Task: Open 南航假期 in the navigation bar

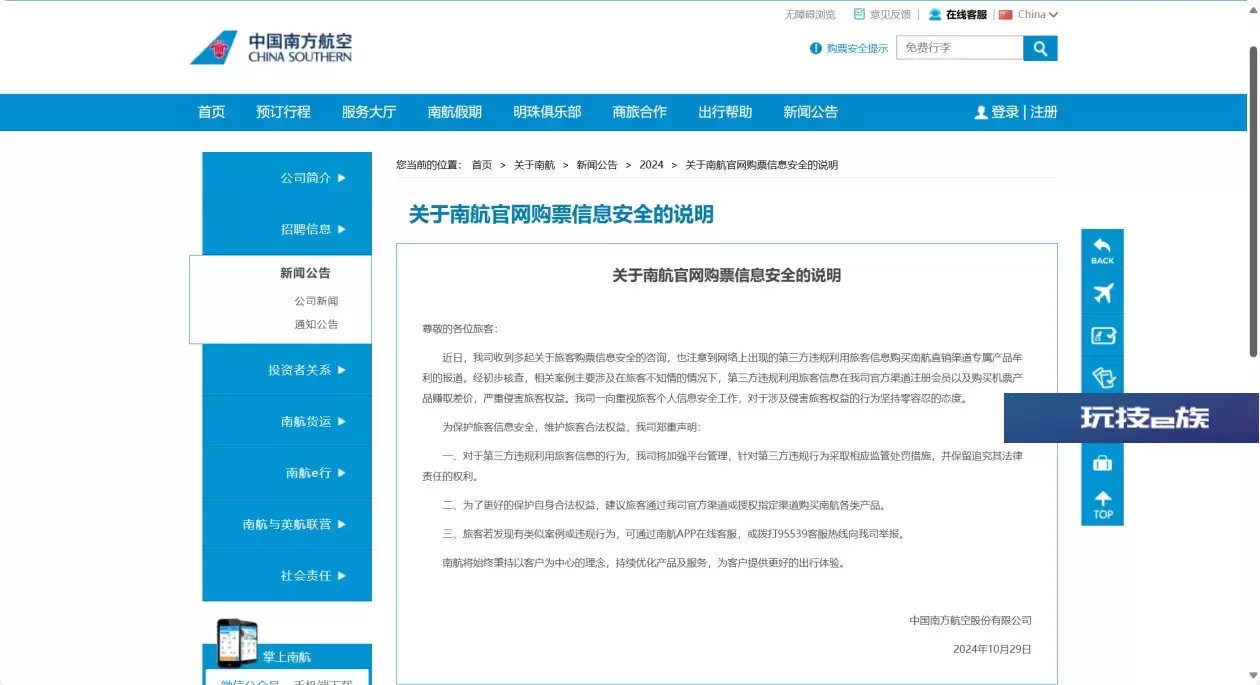Action: pos(455,112)
